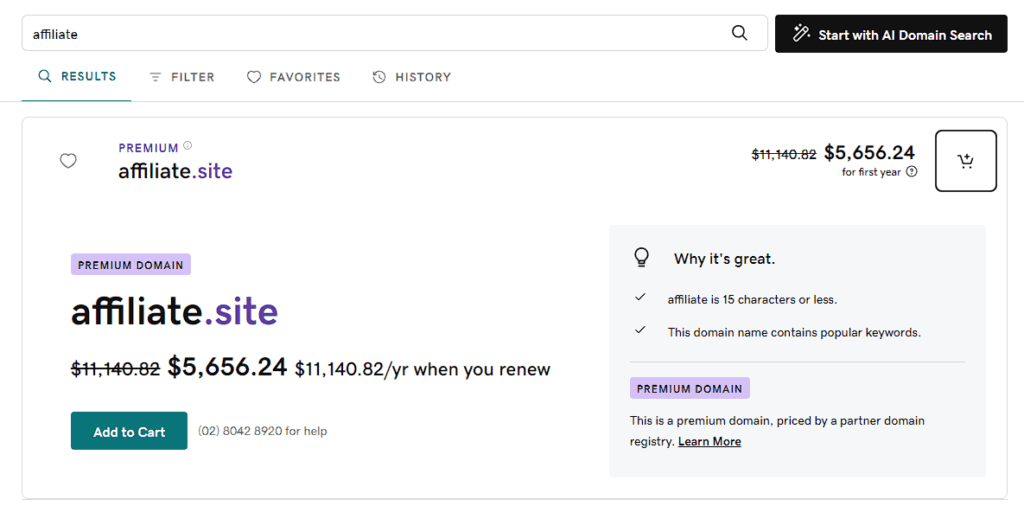Click the help icon beside 'for first year'
1024x506 pixels.
912,172
